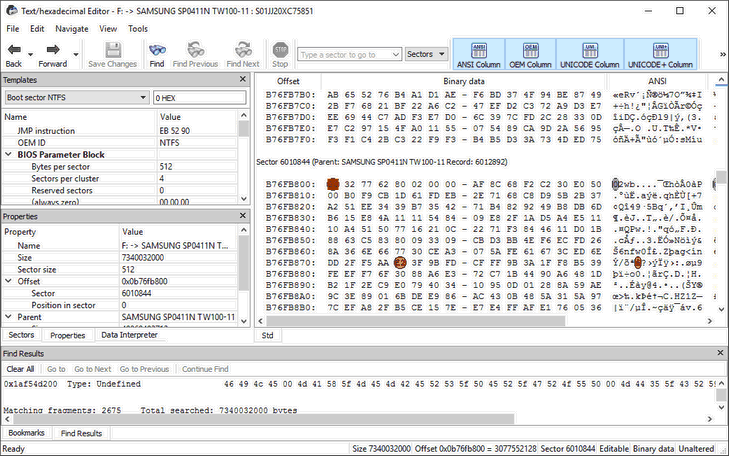This screenshot has height=456, width=729.
Task: Click the Save Changes floppy icon
Action: [x=113, y=50]
